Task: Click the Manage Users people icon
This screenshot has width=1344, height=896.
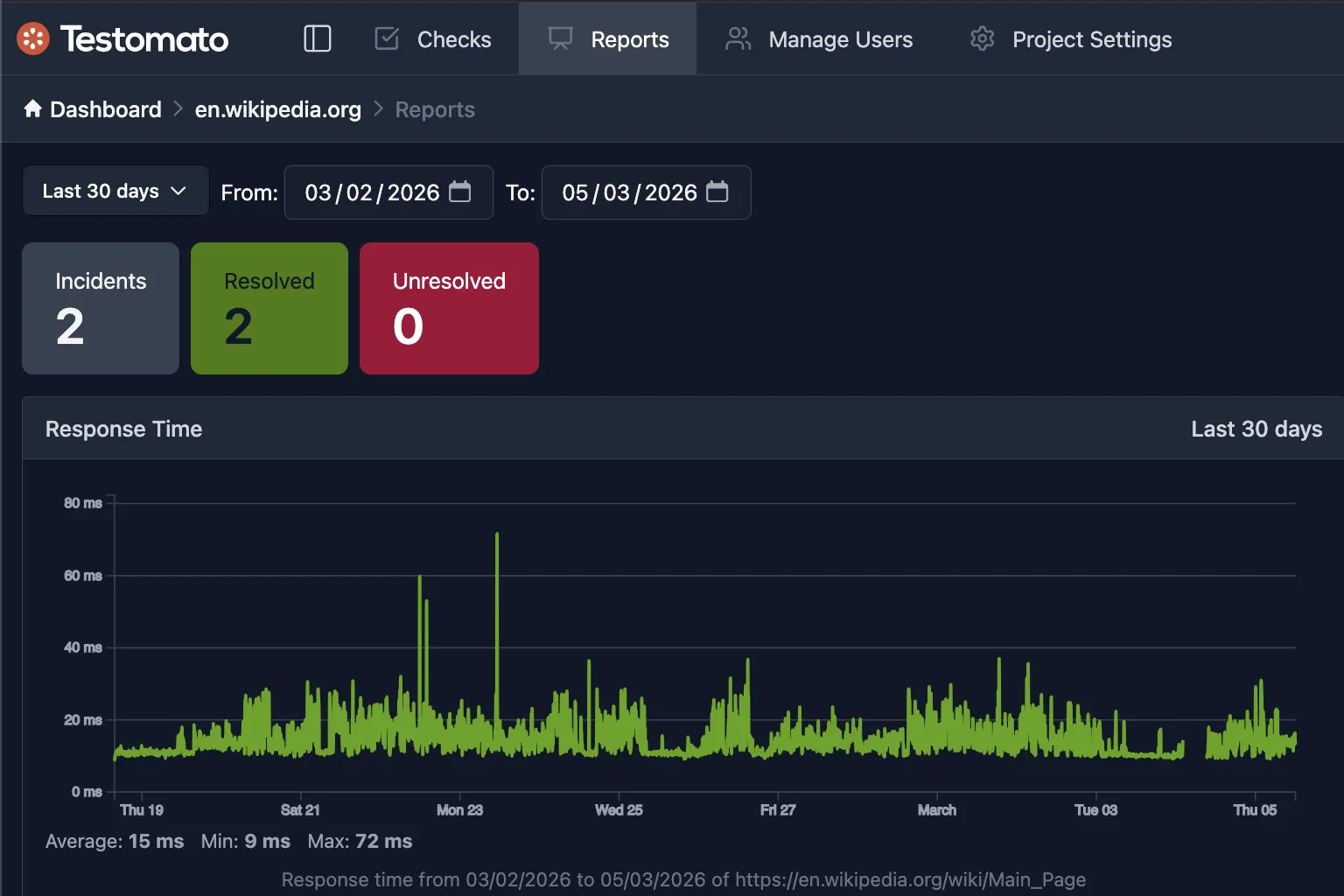Action: [x=738, y=38]
